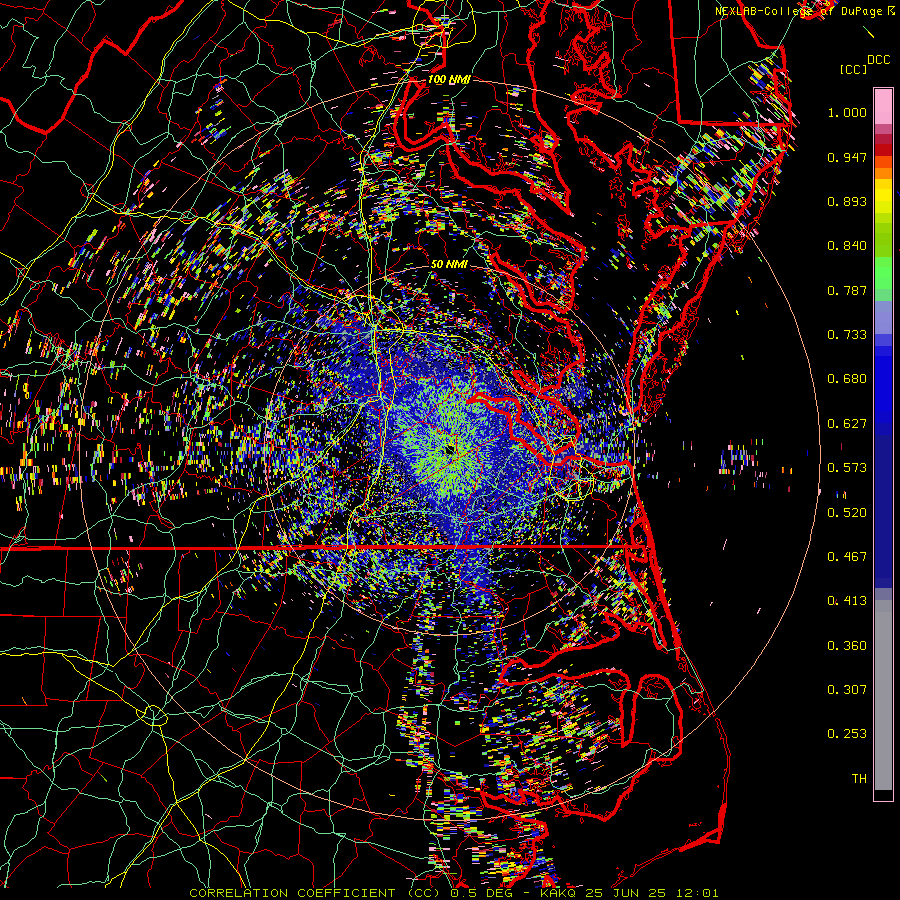The image size is (900, 900).
Task: Click the 12:01 timestamp
Action: pos(697,893)
